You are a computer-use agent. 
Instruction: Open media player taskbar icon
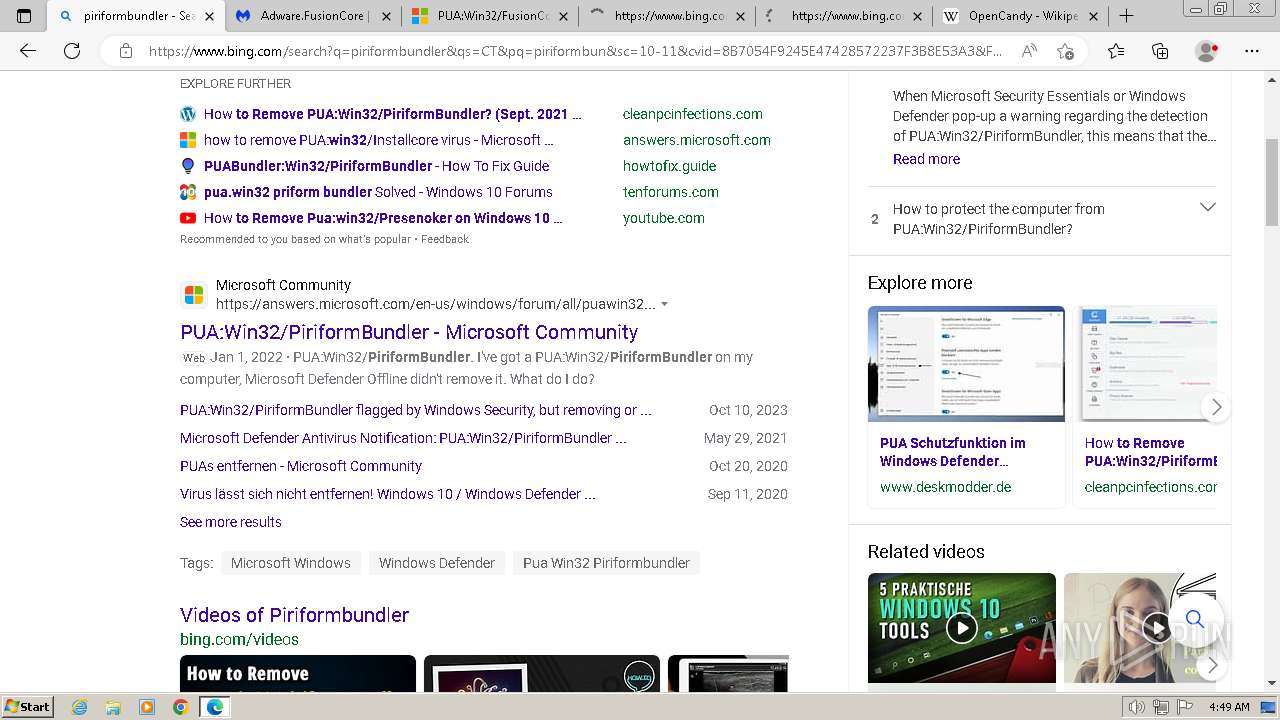[x=147, y=707]
